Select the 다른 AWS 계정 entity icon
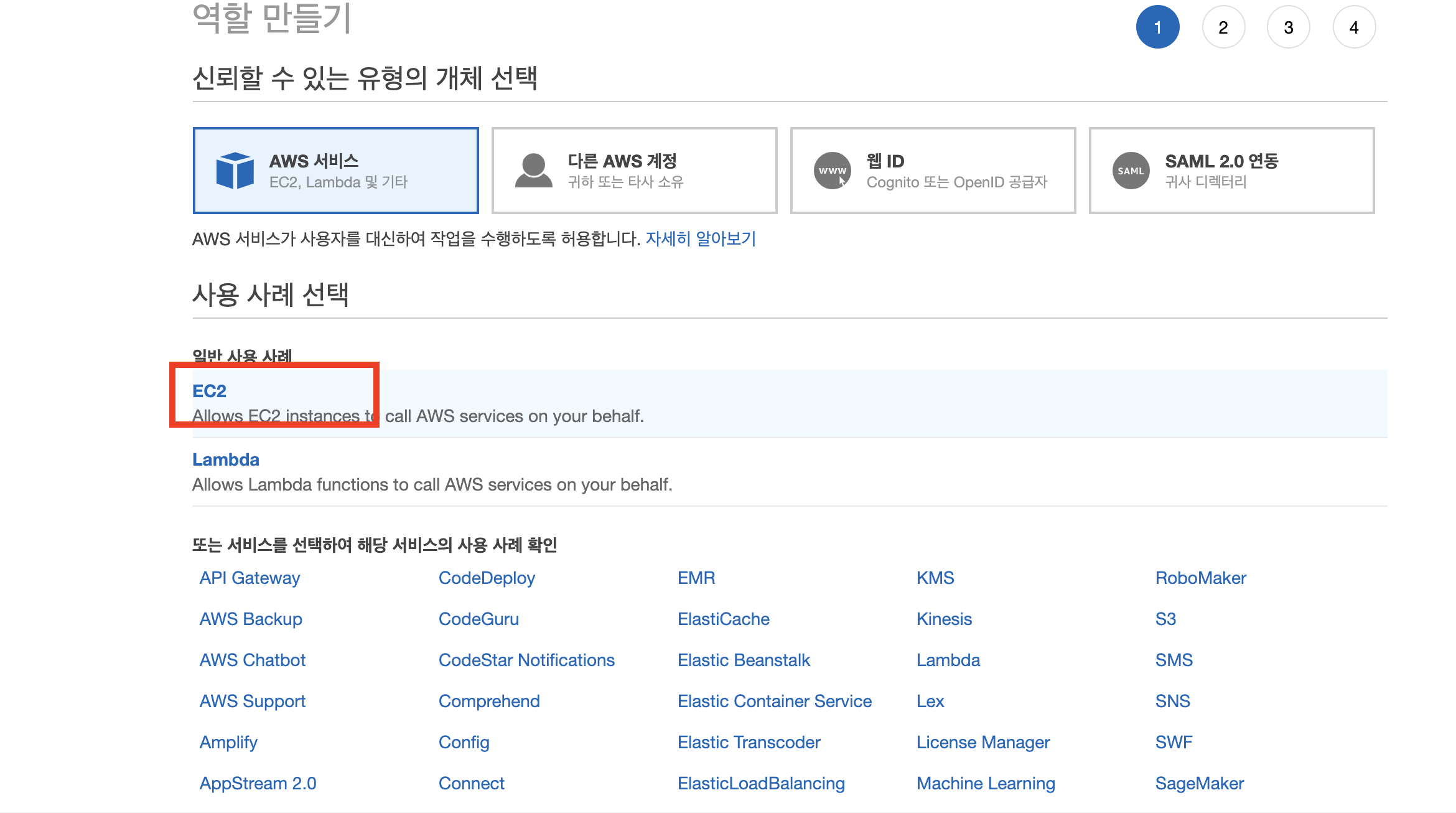1456x813 pixels. [x=531, y=170]
